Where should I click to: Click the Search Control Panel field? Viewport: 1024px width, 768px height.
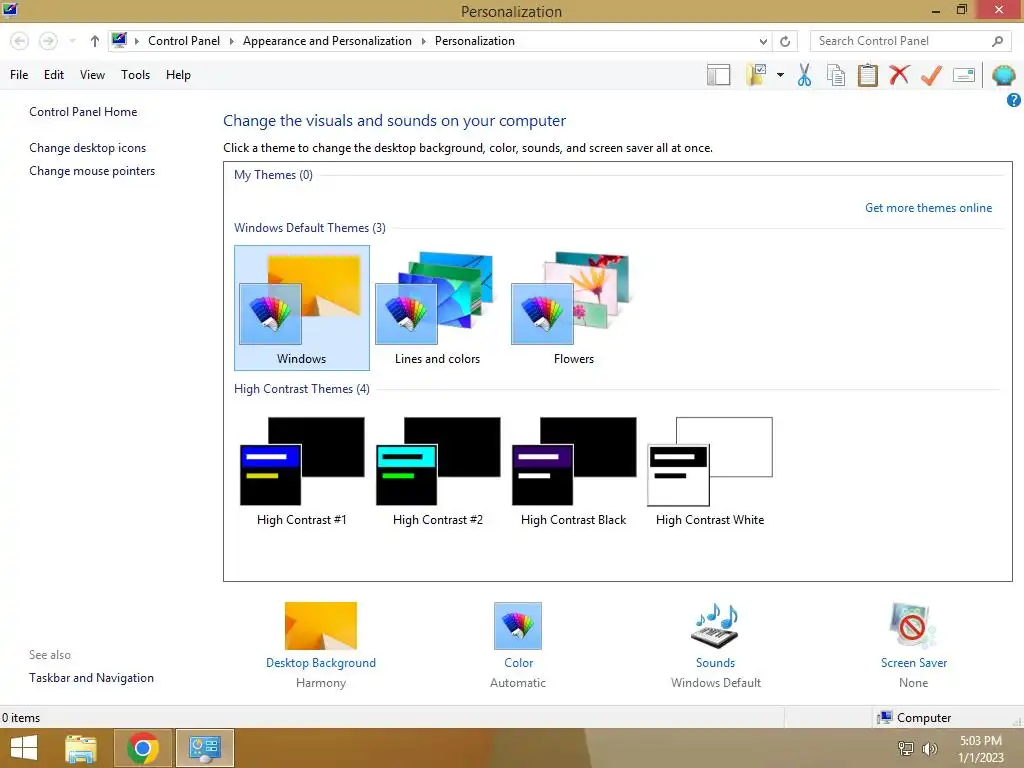point(910,41)
